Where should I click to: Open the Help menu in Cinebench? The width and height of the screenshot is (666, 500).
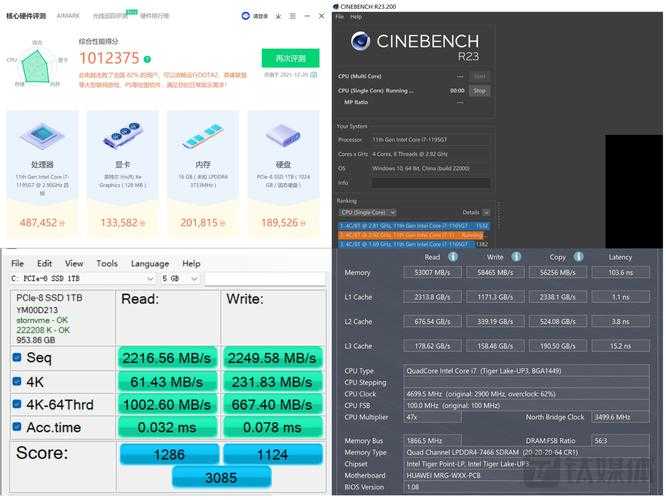[356, 17]
